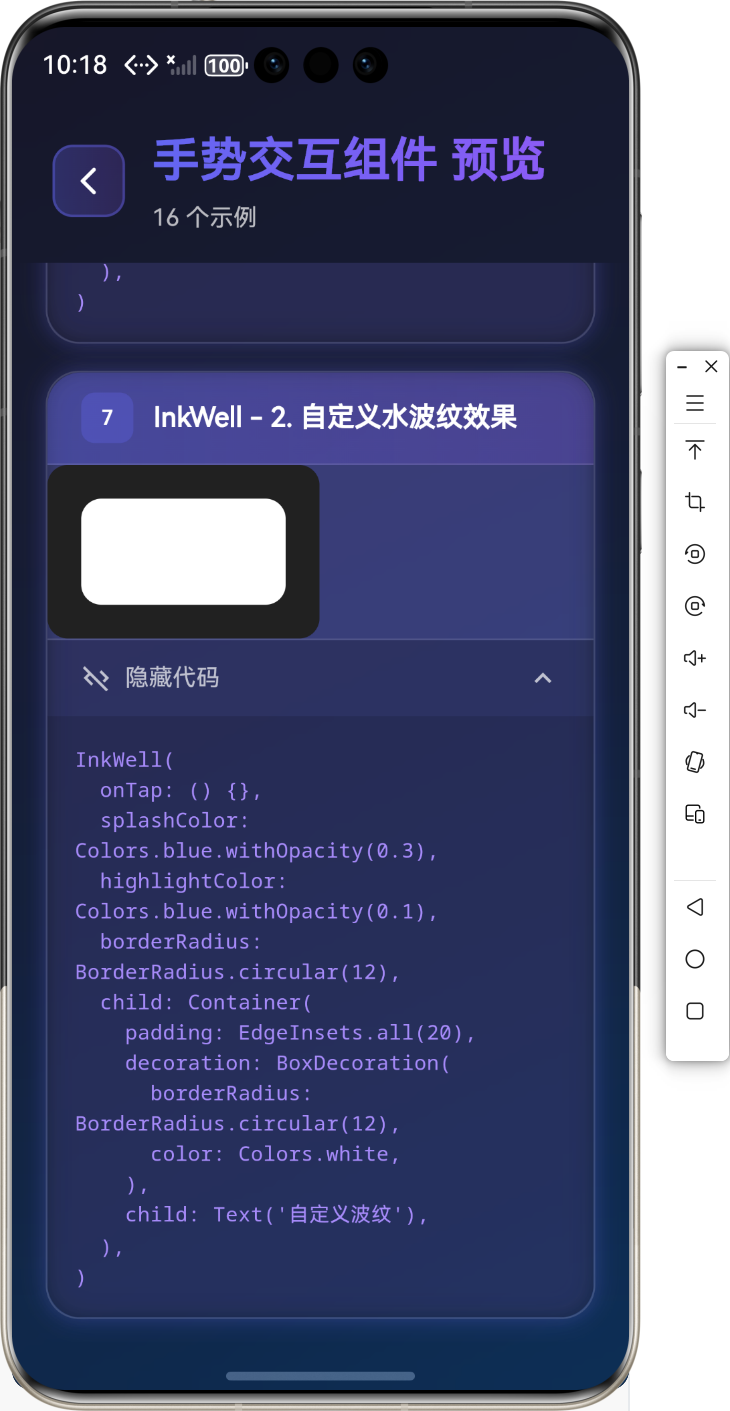This screenshot has height=1411, width=730.
Task: Click the bottom gesture navigation bar handle
Action: coord(320,1376)
